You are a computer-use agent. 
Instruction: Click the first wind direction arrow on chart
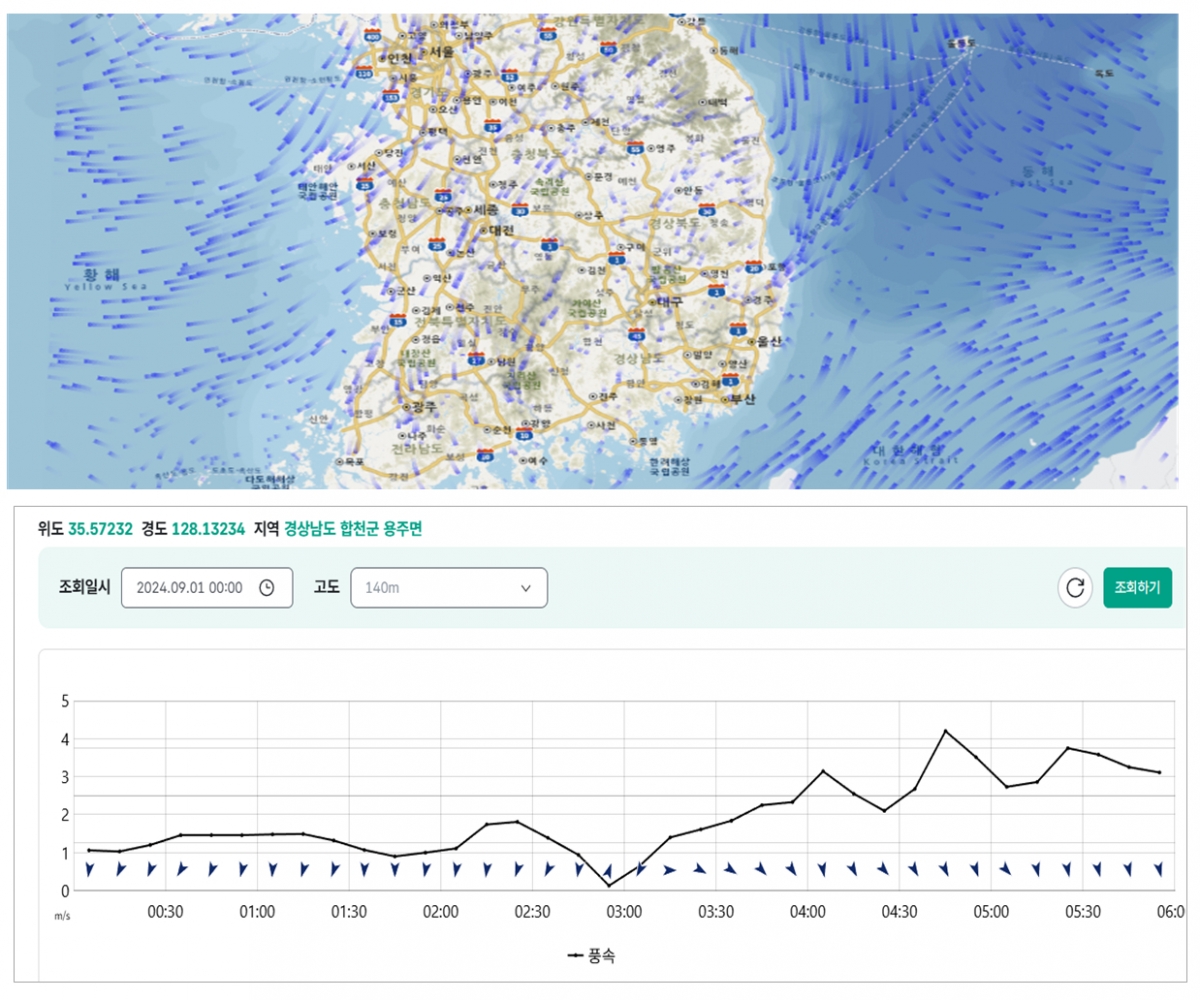(x=90, y=870)
